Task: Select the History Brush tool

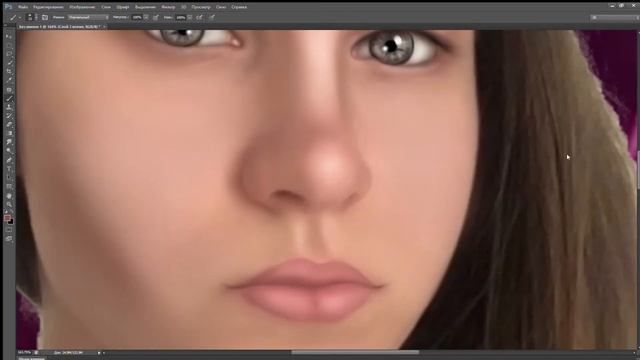Action: click(x=9, y=116)
